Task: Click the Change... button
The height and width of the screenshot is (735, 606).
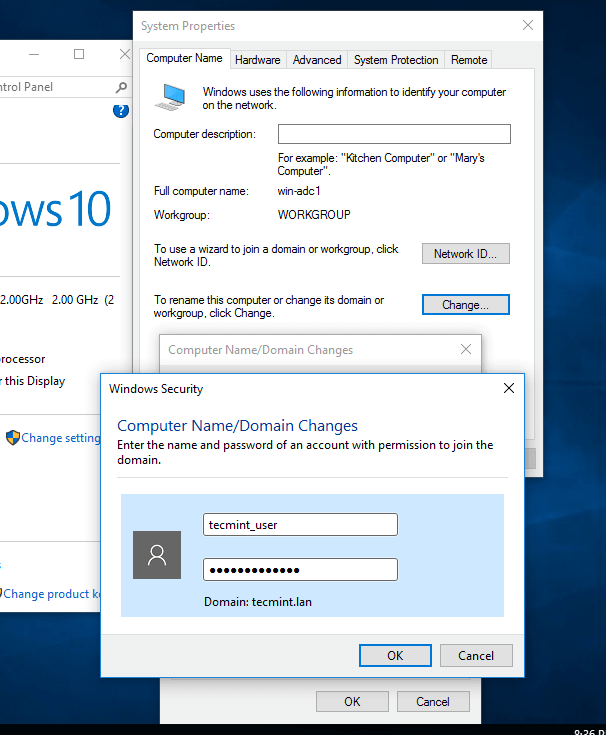Action: (465, 305)
